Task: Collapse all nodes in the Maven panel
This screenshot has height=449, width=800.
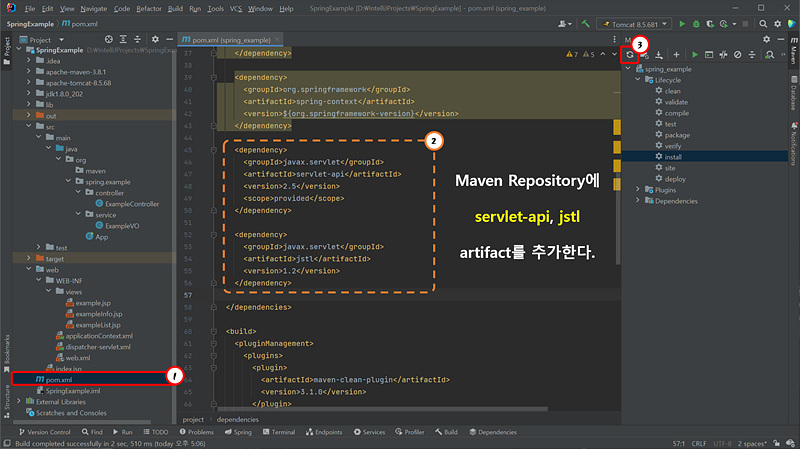Action: pos(752,55)
